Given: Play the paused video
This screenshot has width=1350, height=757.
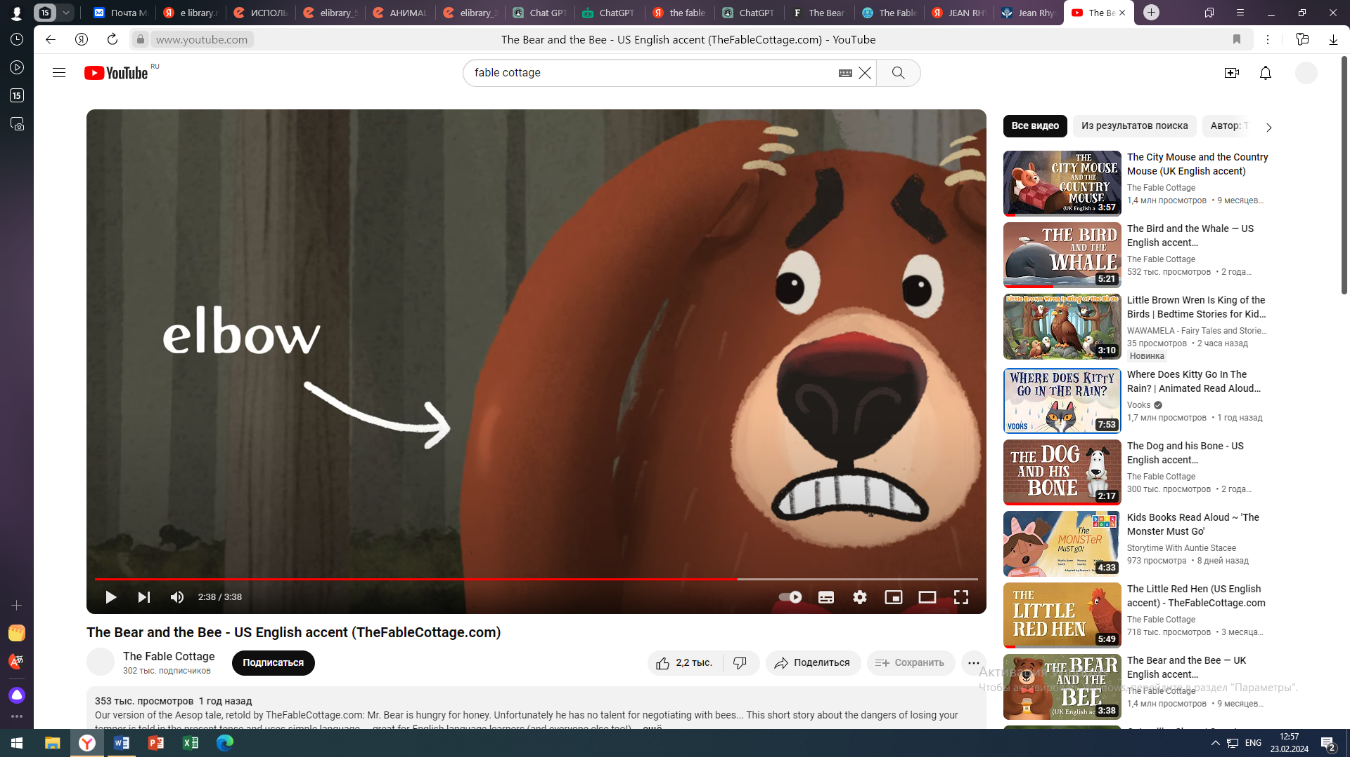Looking at the screenshot, I should click(111, 597).
